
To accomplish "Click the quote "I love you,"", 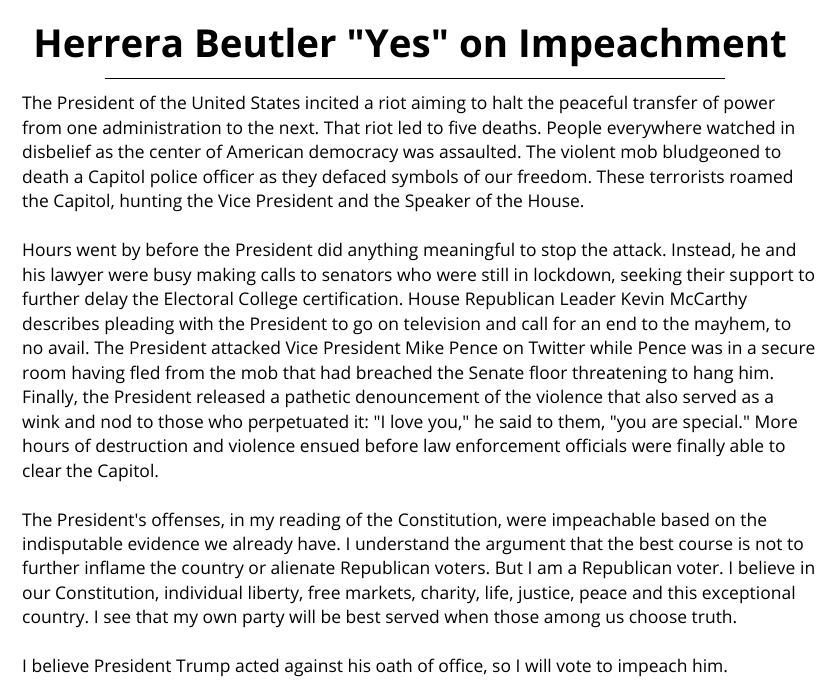I will [x=421, y=422].
